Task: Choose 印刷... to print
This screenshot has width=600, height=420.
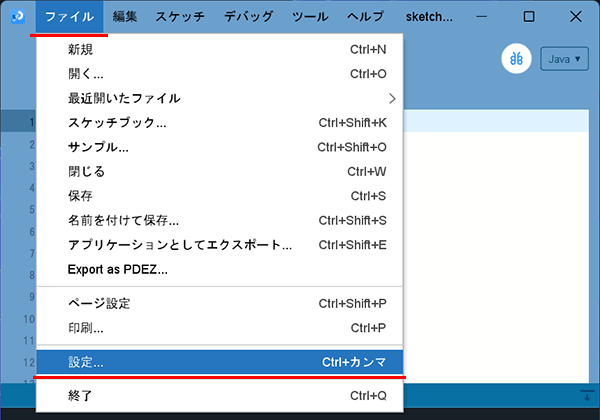Action: click(x=220, y=328)
